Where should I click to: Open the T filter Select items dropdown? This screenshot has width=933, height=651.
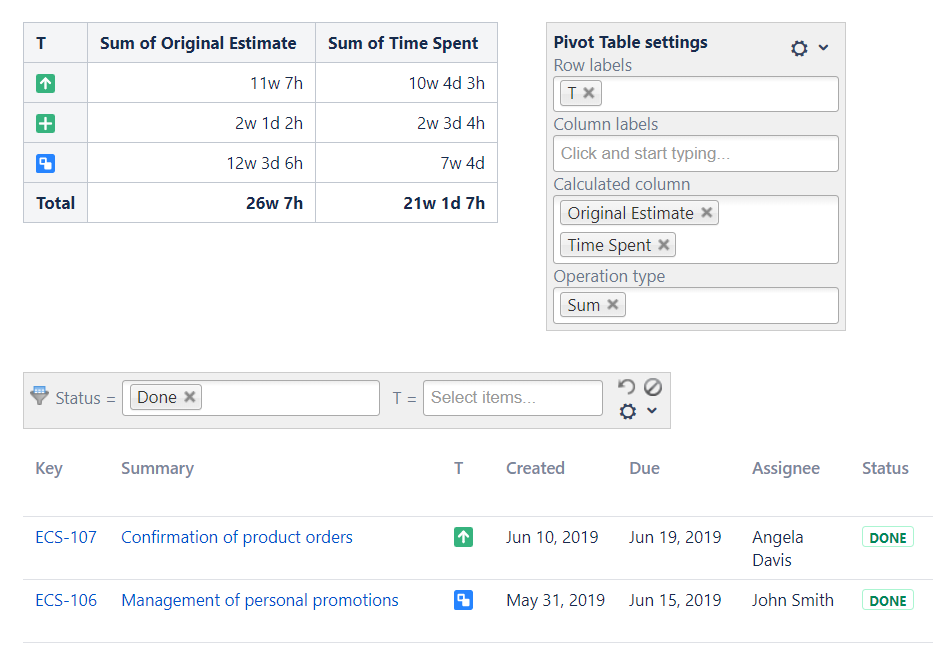(512, 397)
